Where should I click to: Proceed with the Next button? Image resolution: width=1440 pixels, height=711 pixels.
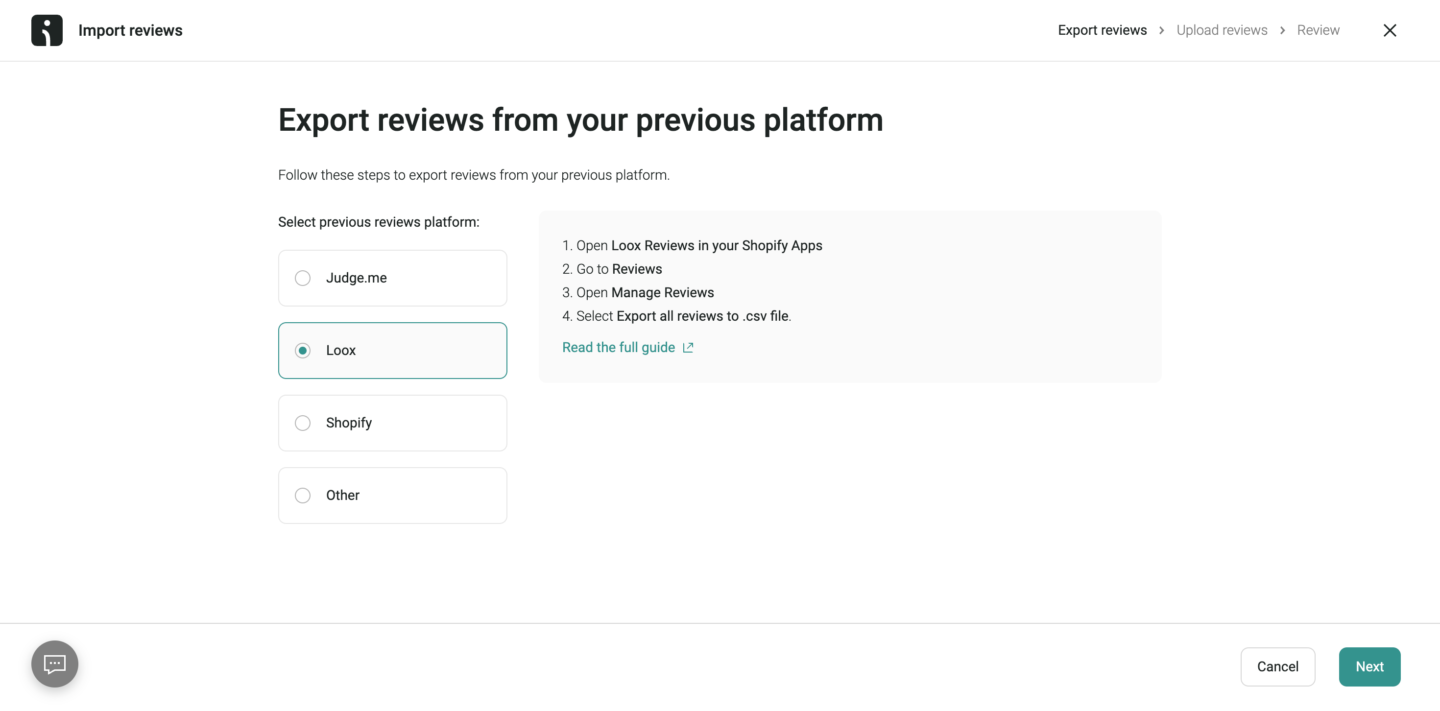click(x=1370, y=667)
